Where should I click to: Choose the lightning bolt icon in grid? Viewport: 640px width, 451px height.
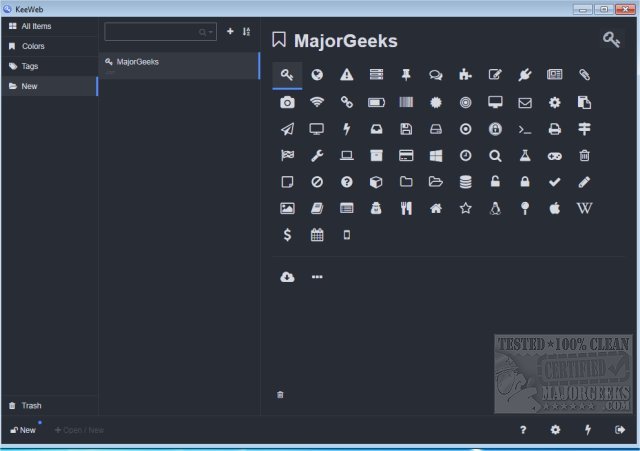click(347, 129)
